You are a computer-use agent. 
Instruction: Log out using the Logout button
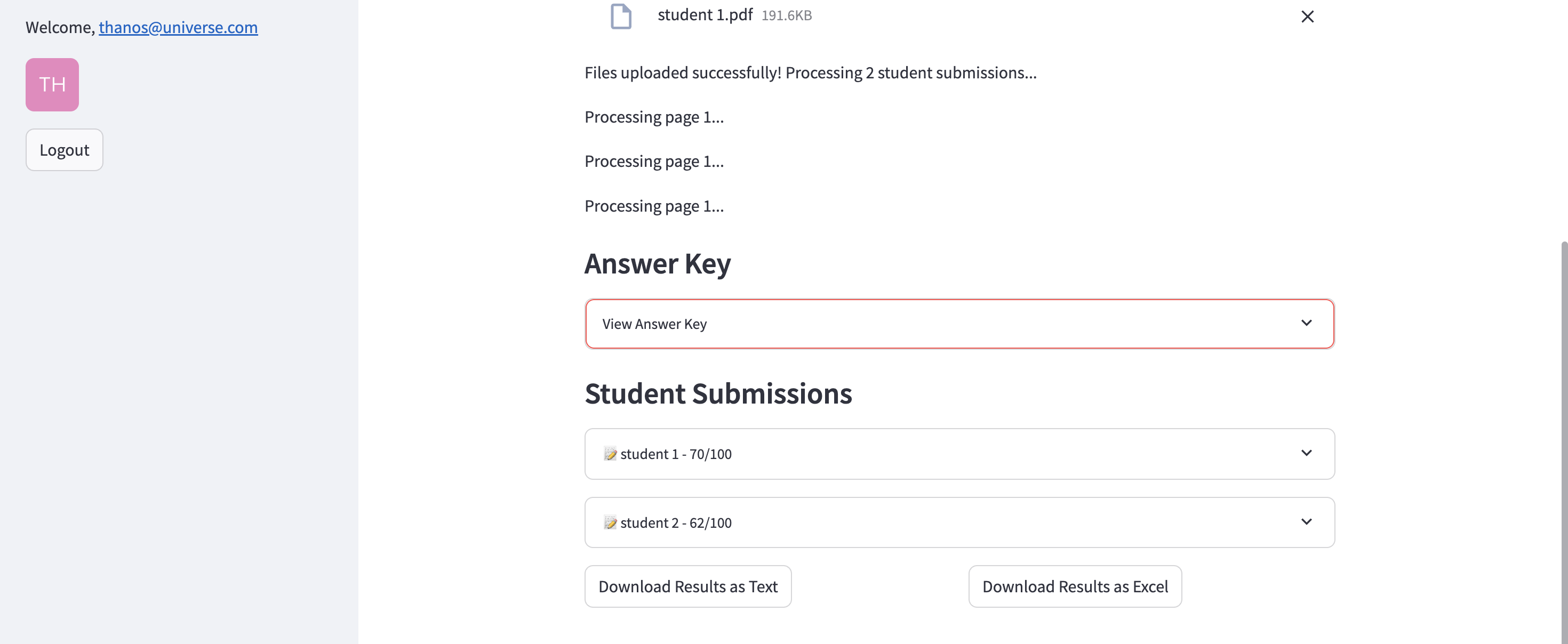coord(65,150)
